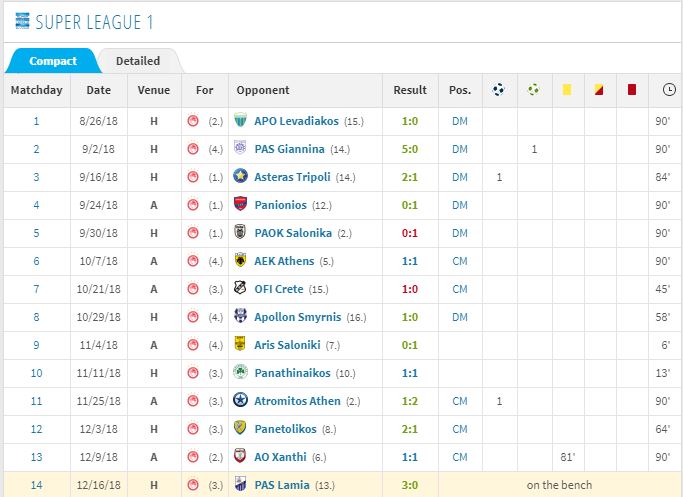Click the Asteras Tripoli club crest
Image resolution: width=683 pixels, height=497 pixels.
click(240, 177)
